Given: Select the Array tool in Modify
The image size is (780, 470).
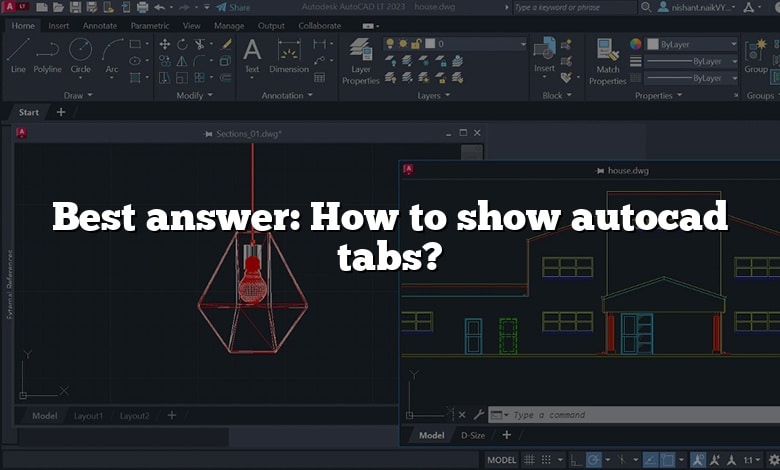Looking at the screenshot, I should [x=199, y=78].
